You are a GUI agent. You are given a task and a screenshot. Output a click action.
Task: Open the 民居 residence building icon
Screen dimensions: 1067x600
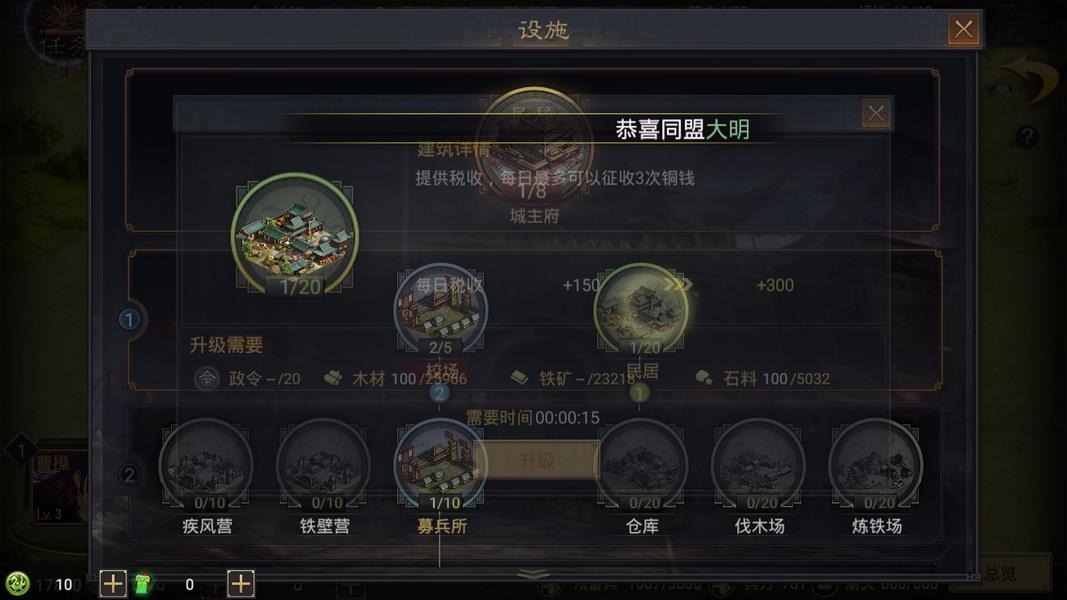click(641, 310)
